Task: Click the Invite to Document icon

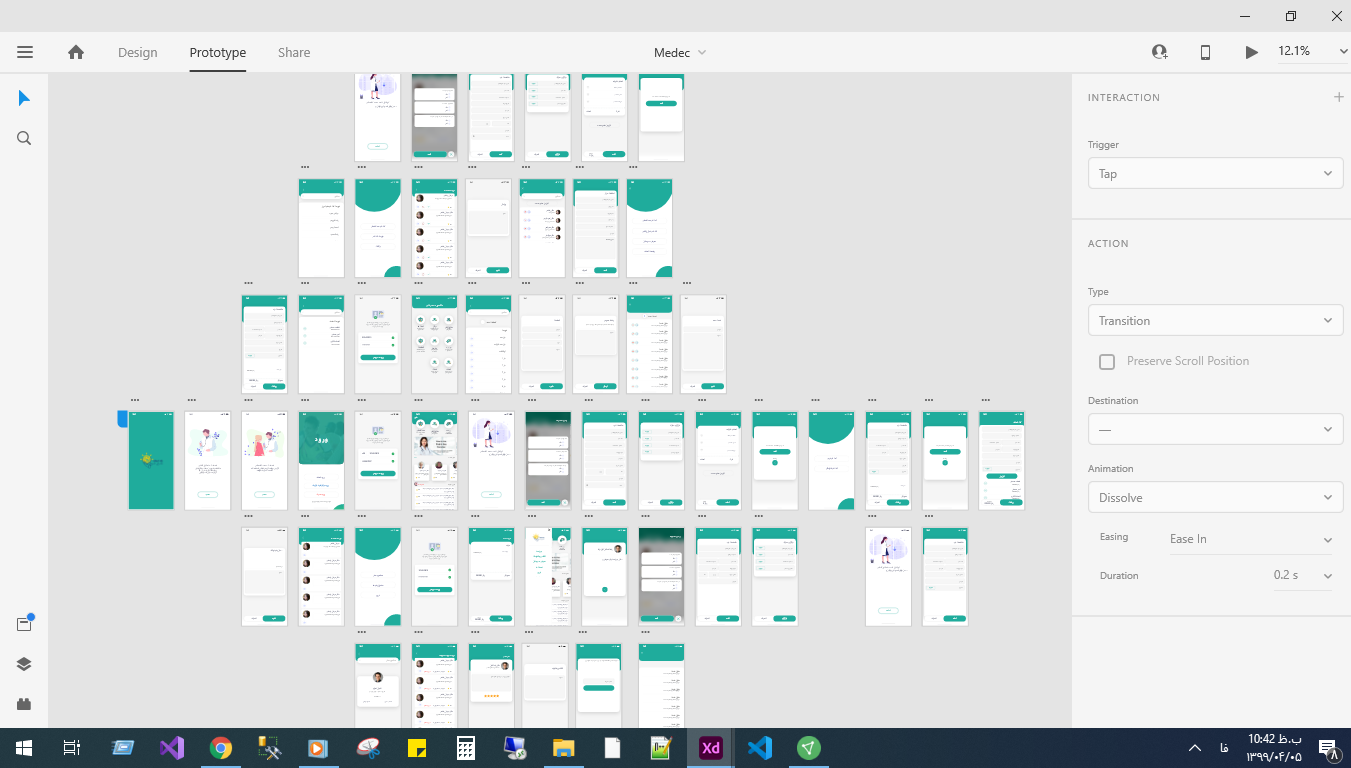Action: tap(1160, 52)
